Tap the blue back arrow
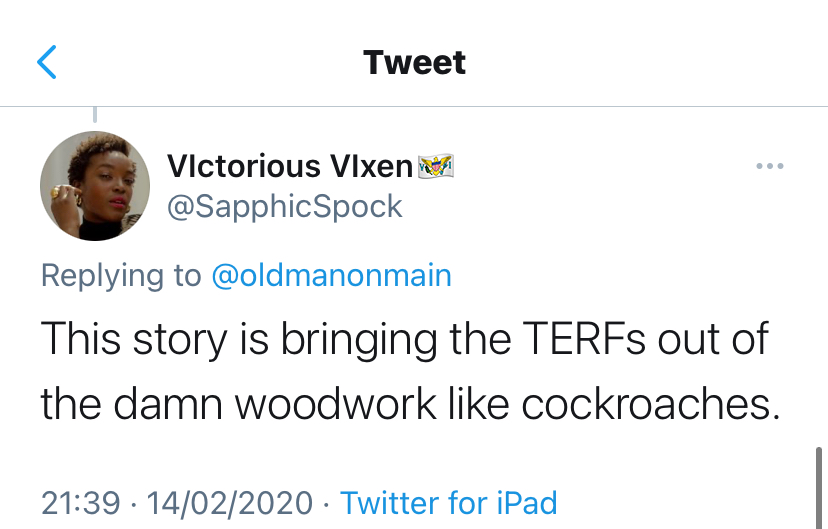The image size is (828, 529). 47,62
